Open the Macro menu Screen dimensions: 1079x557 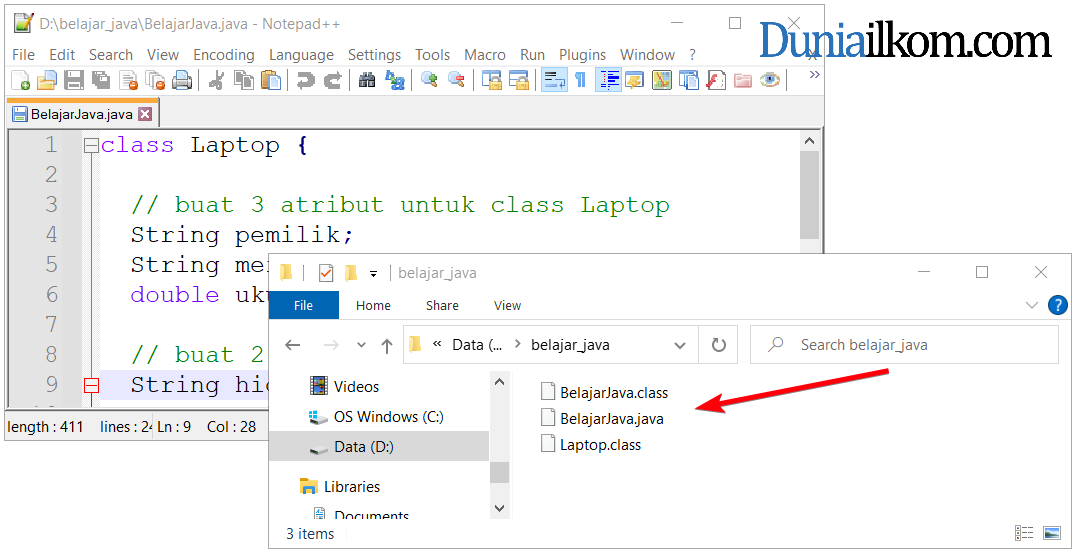484,55
